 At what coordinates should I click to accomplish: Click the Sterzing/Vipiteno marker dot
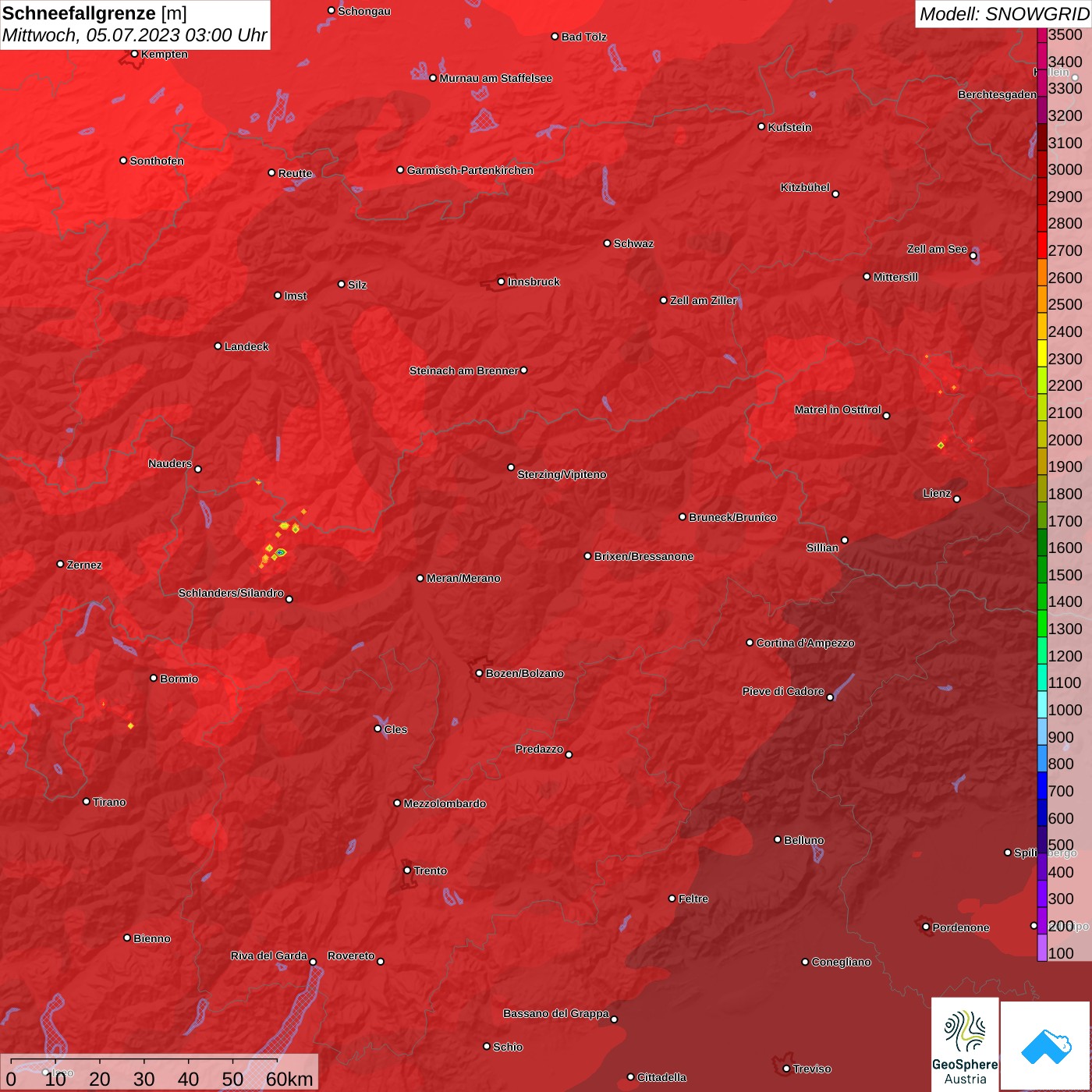point(511,467)
